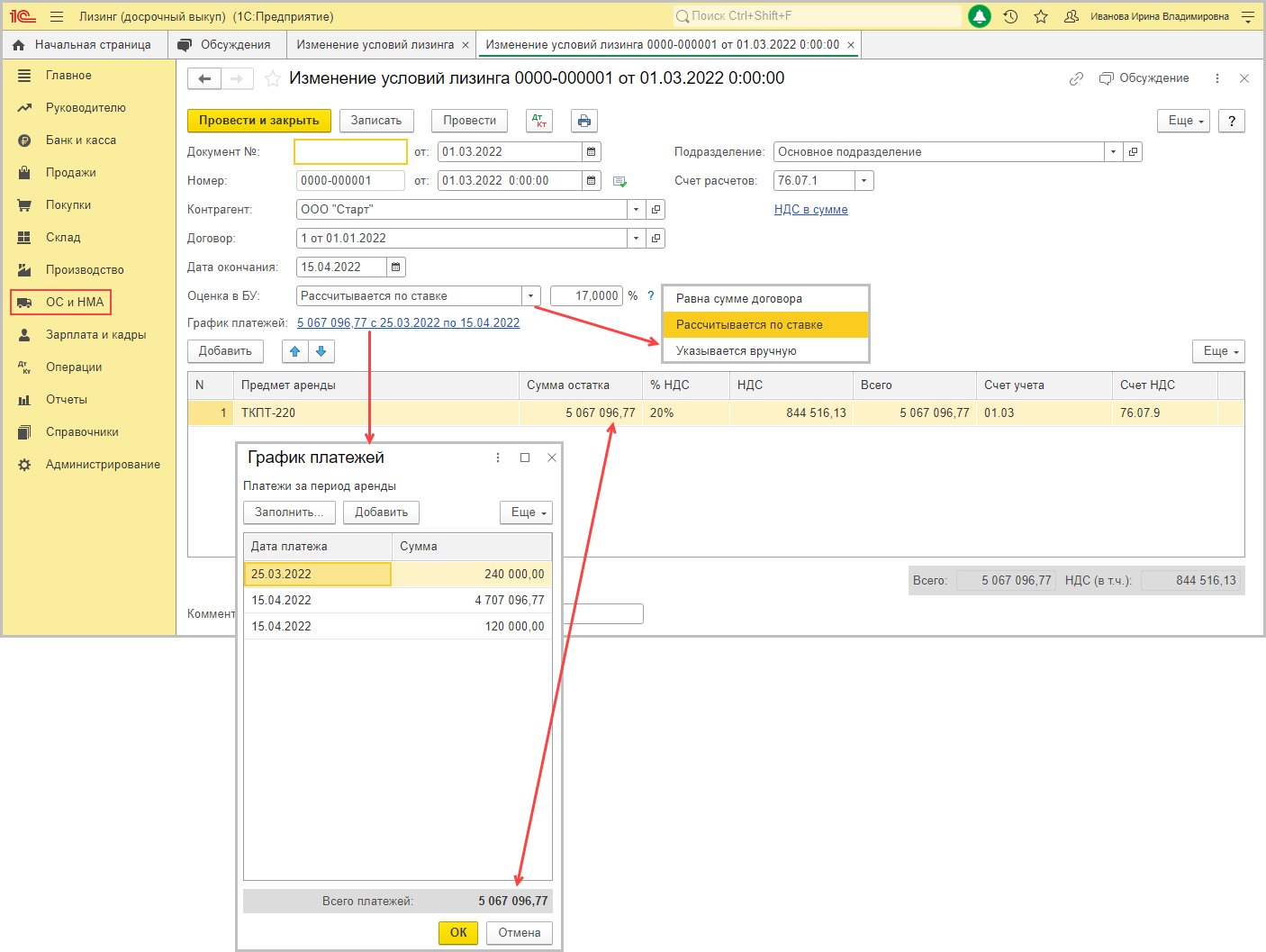Viewport: 1266px width, 952px height.
Task: Open calendar for Номер date field
Action: coord(591,181)
